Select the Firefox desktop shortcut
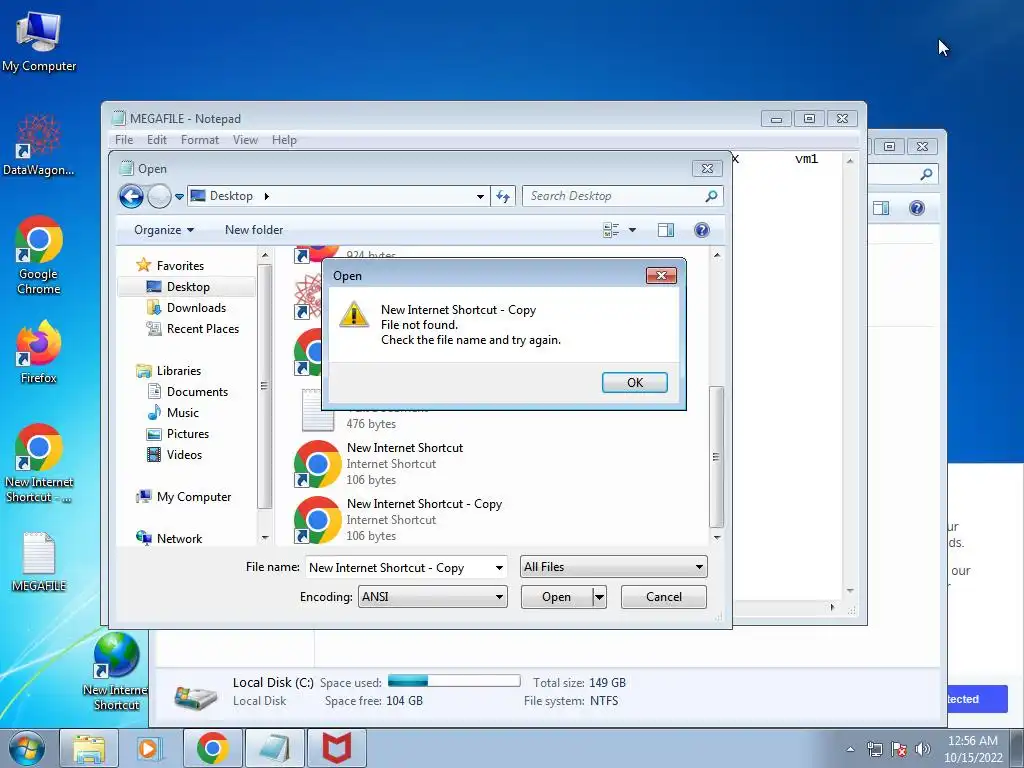This screenshot has height=768, width=1024. 39,352
